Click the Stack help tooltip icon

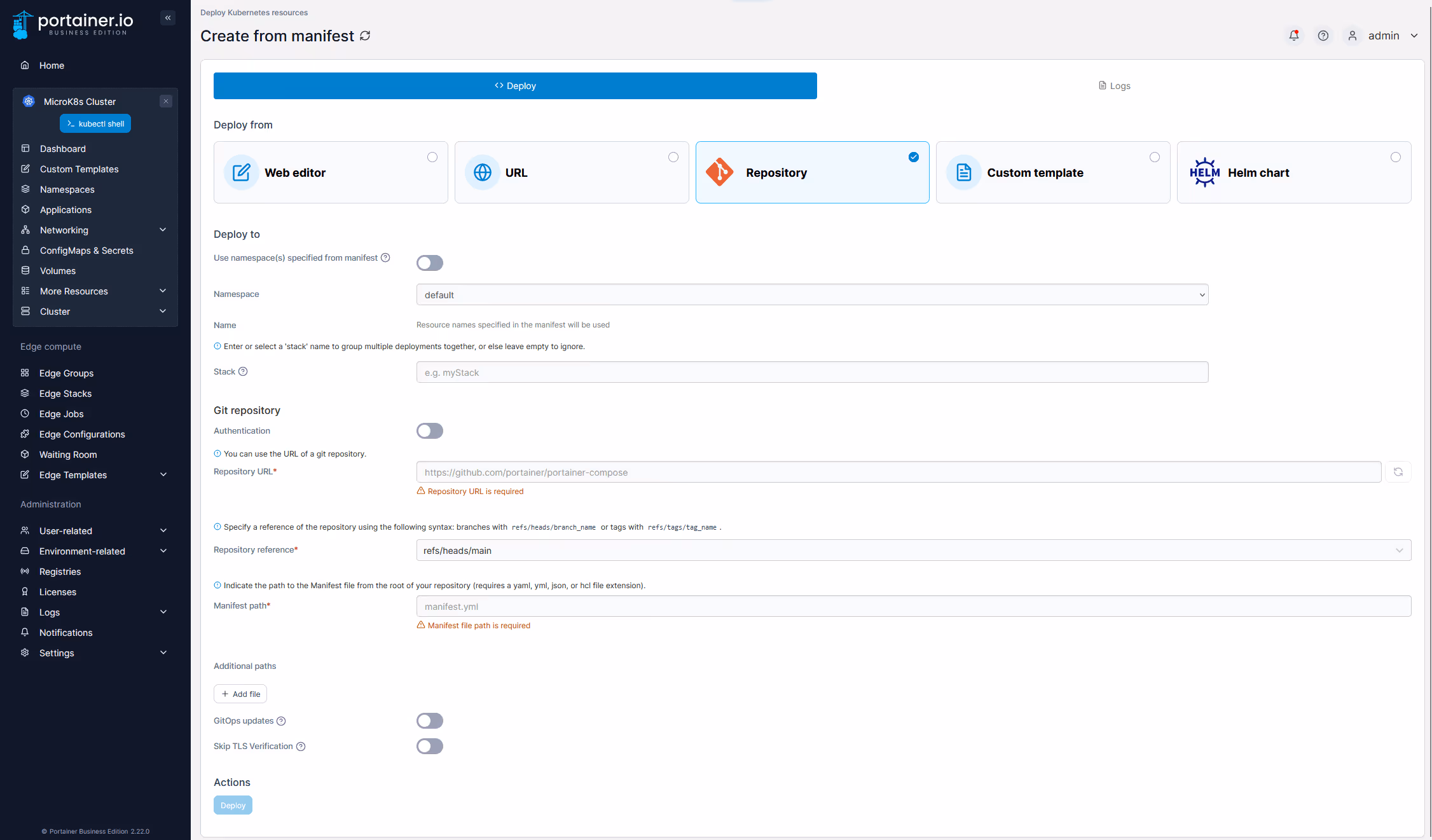click(x=243, y=371)
